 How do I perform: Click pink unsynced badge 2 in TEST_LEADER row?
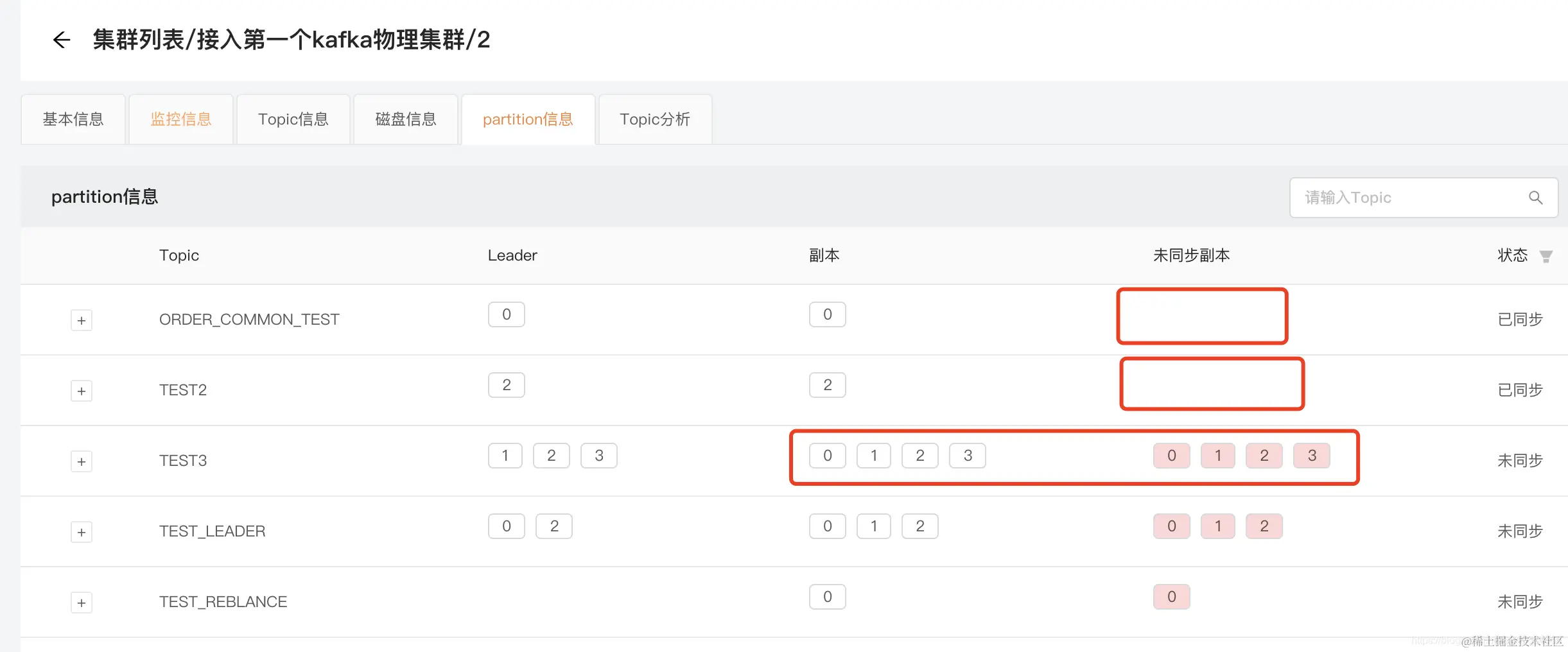1264,526
